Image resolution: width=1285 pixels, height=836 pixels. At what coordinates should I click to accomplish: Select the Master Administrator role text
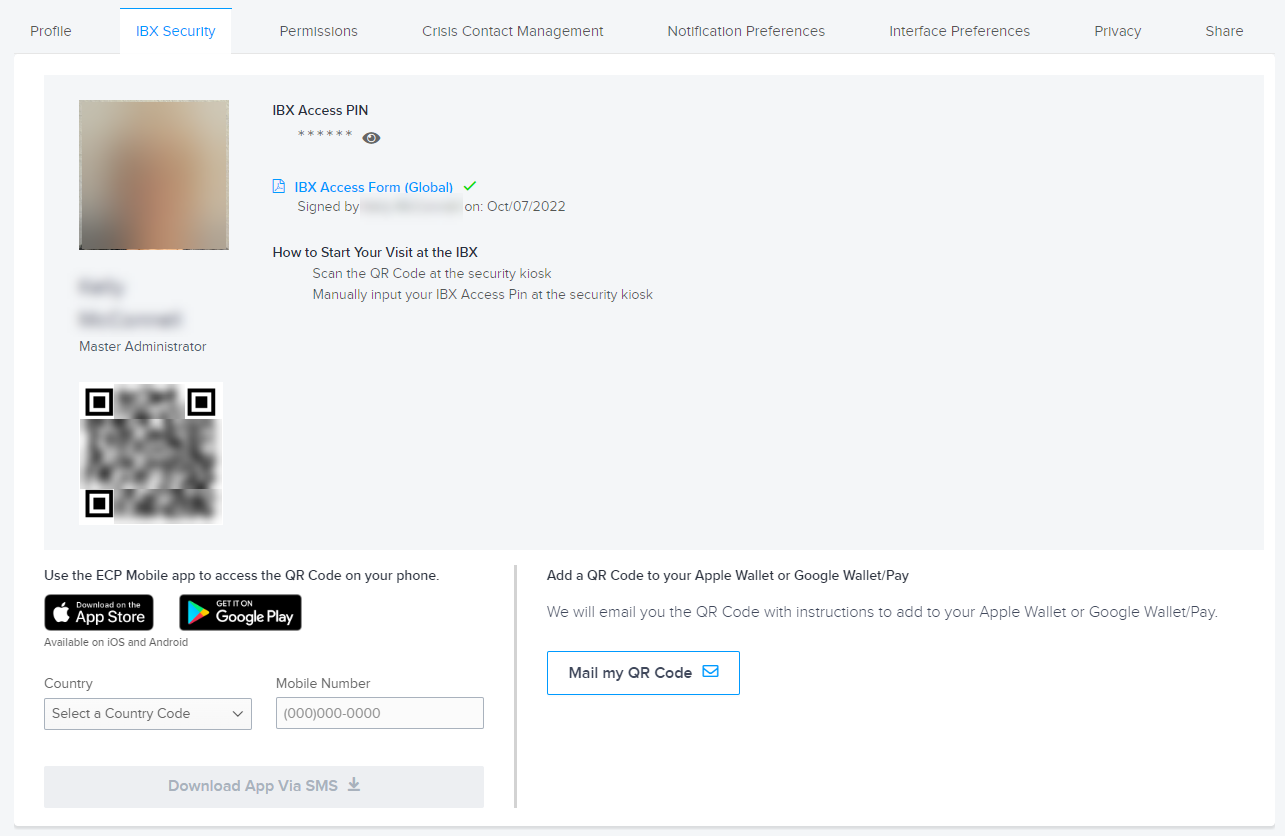(143, 346)
